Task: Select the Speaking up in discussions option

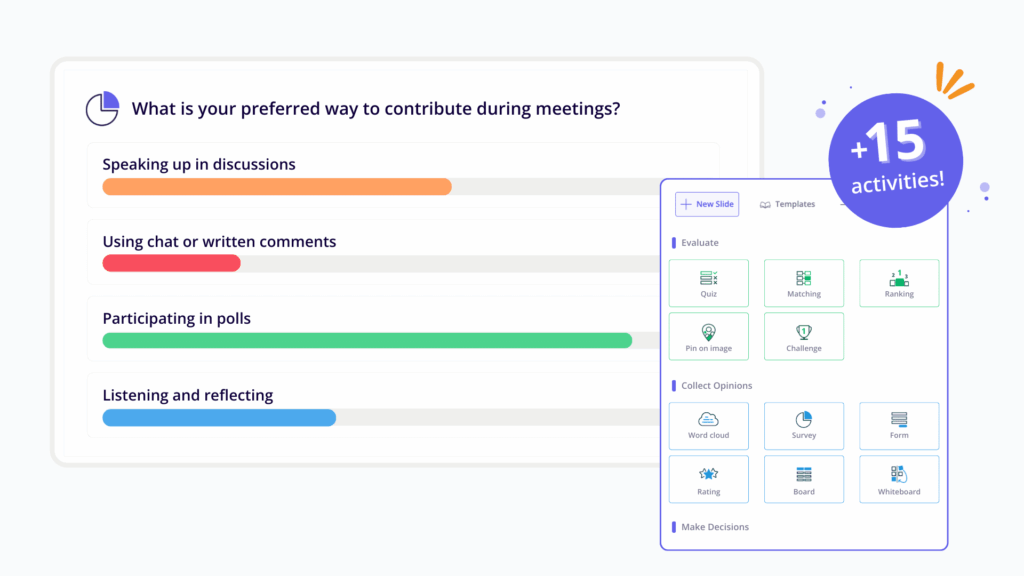Action: tap(199, 164)
